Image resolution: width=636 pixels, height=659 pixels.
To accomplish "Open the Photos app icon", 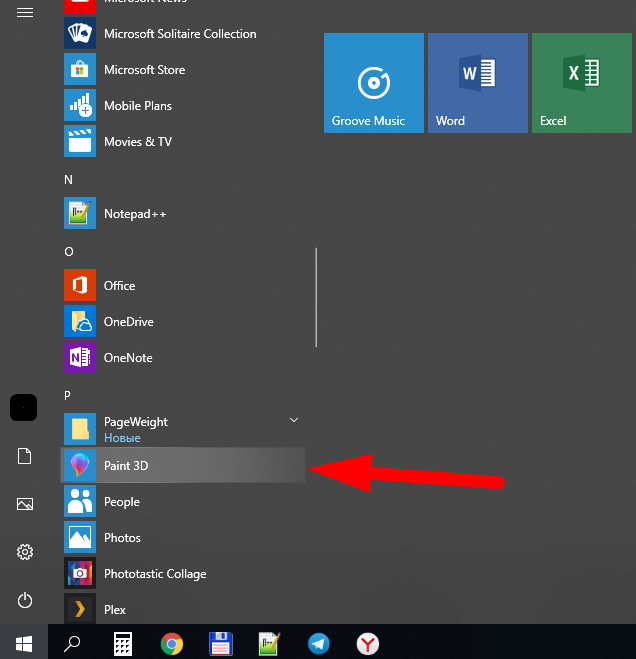I will tap(80, 537).
